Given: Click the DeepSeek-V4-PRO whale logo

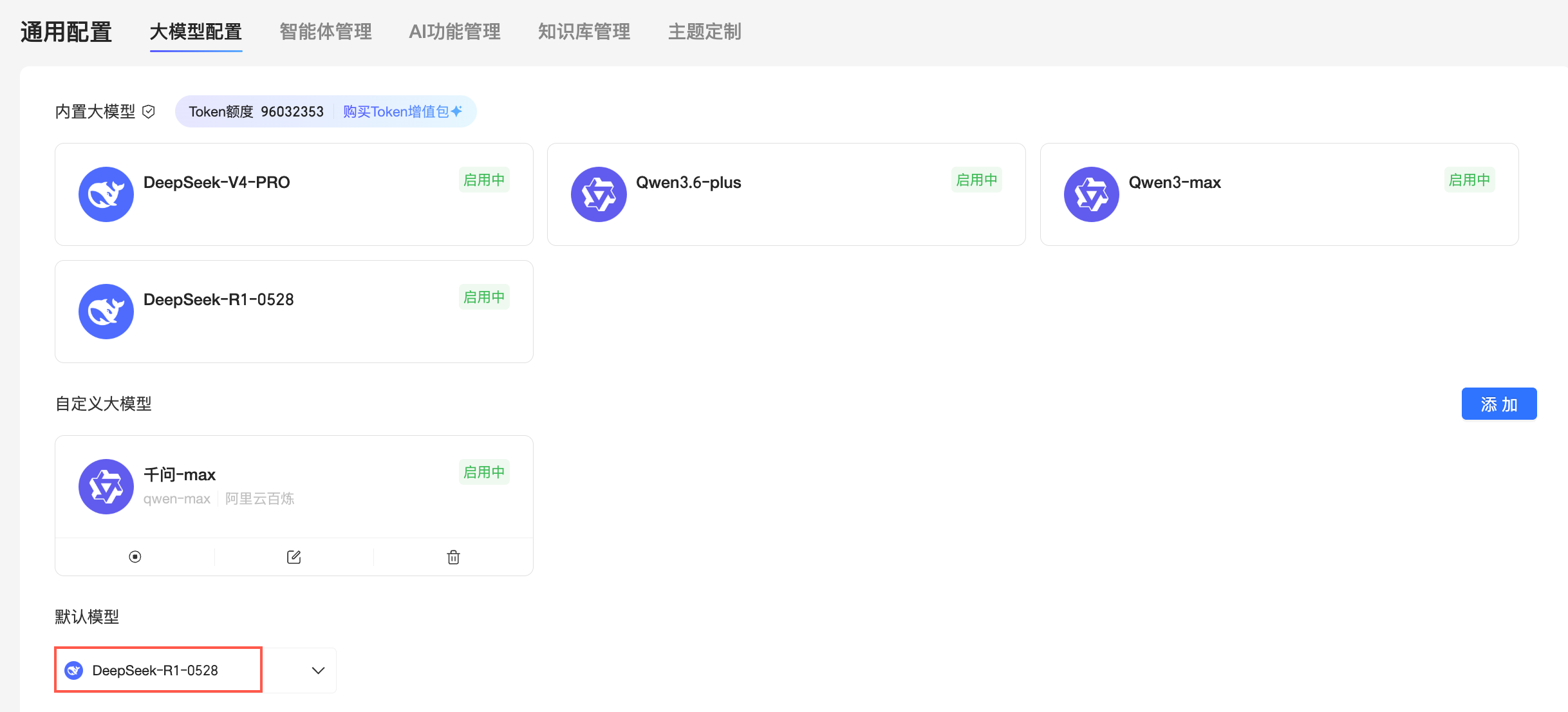Looking at the screenshot, I should click(106, 194).
